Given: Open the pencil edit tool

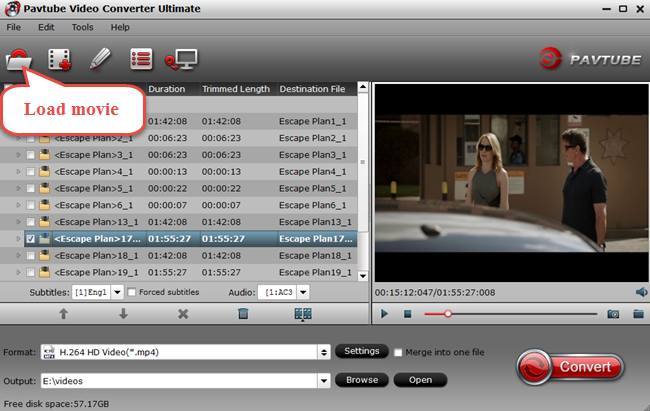Looking at the screenshot, I should (x=100, y=59).
